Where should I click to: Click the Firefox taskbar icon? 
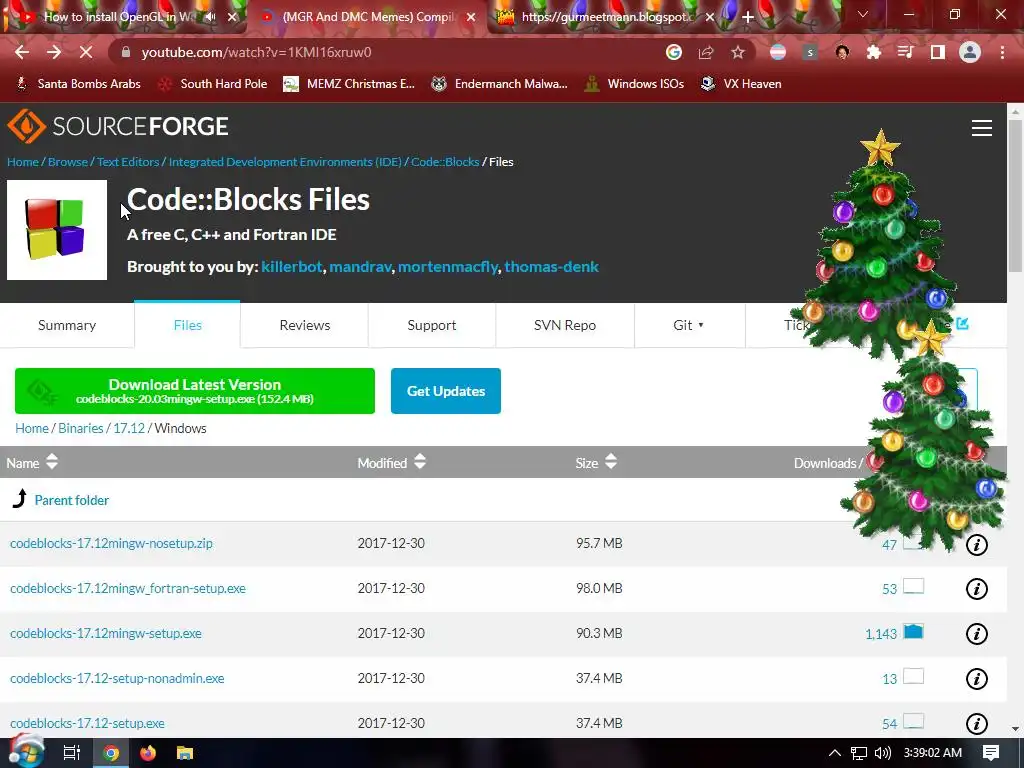click(148, 753)
